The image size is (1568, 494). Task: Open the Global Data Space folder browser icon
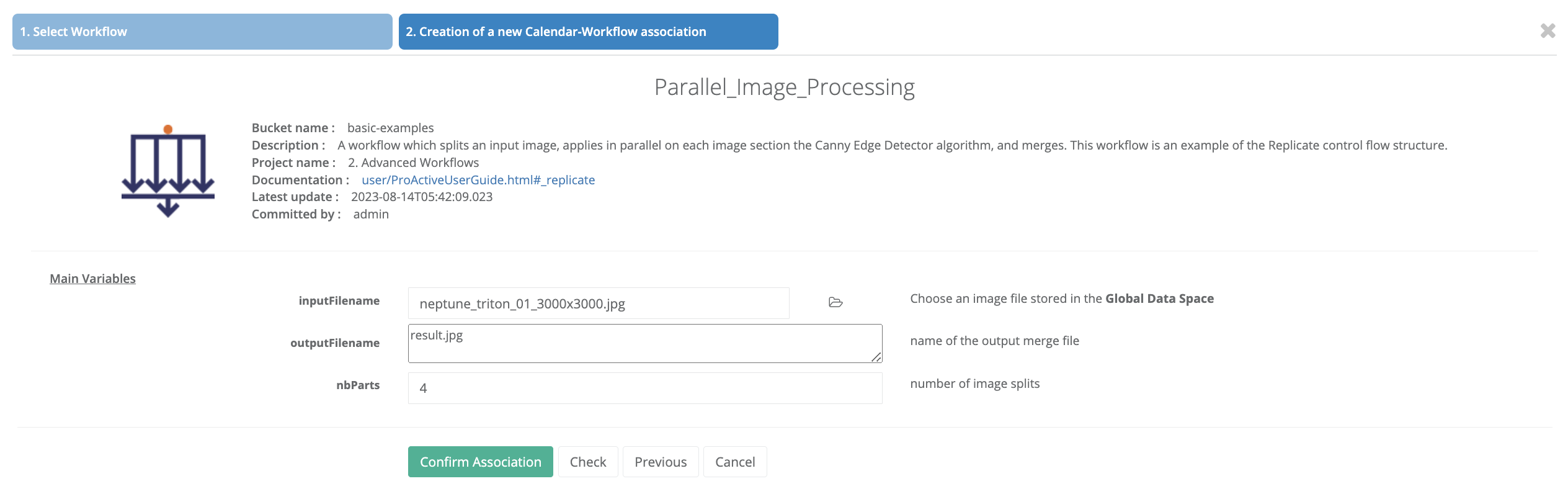pos(835,302)
